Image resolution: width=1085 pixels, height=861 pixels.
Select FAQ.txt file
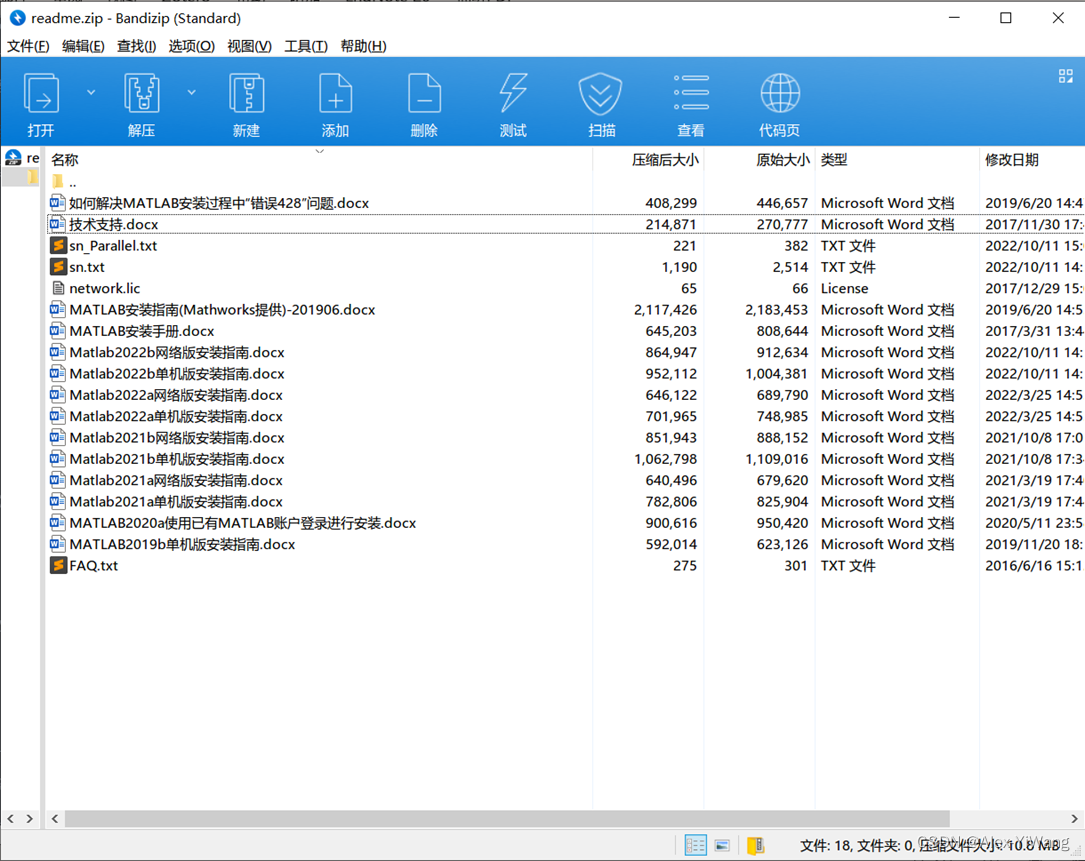coord(93,566)
